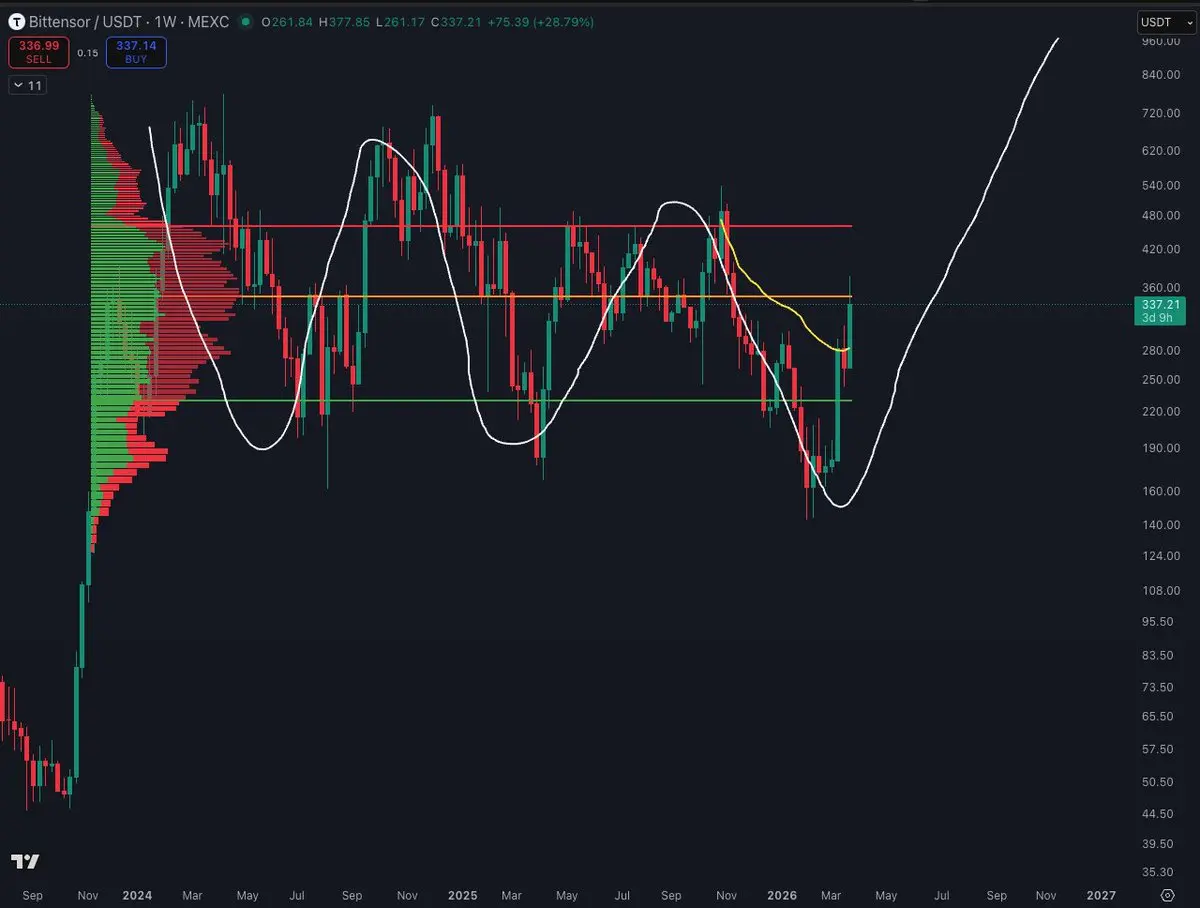Click the blue BUY 337.14 button
The image size is (1200, 908).
(x=136, y=52)
